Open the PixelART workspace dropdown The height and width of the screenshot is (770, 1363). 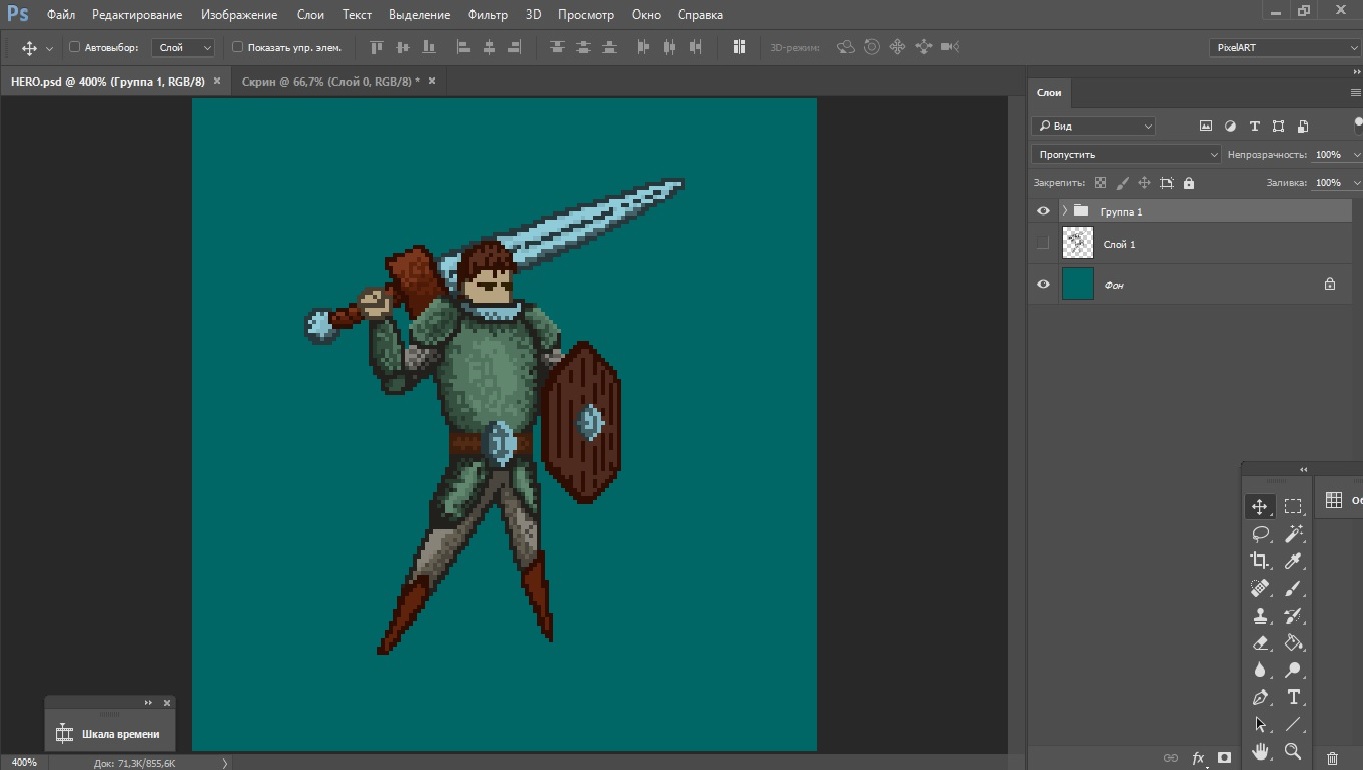(x=1284, y=48)
